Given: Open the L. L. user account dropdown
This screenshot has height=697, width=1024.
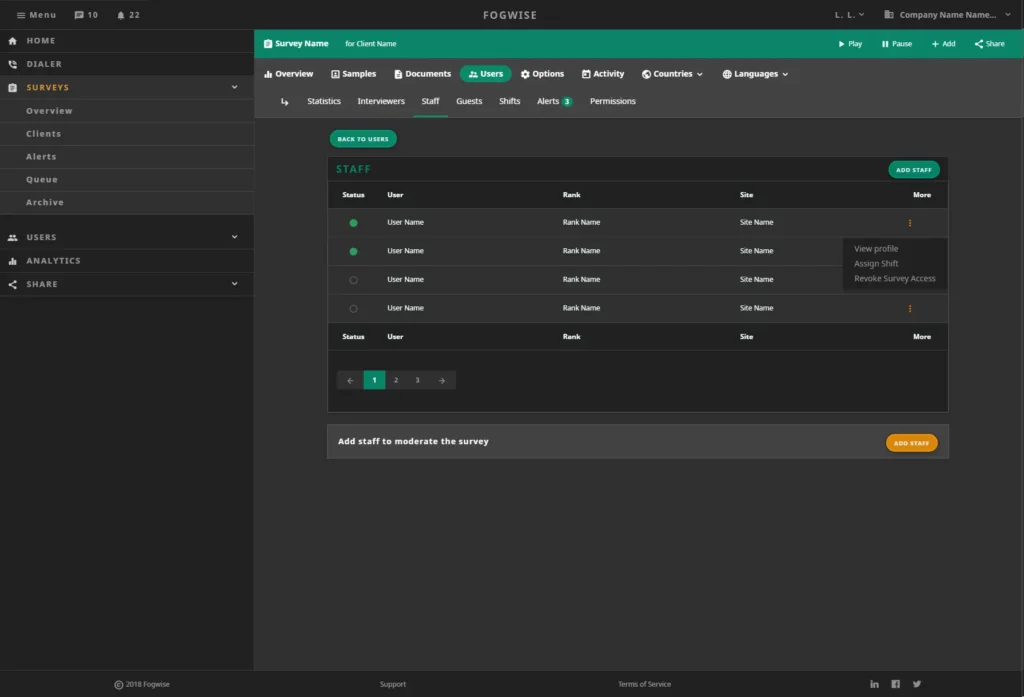Looking at the screenshot, I should (x=849, y=14).
